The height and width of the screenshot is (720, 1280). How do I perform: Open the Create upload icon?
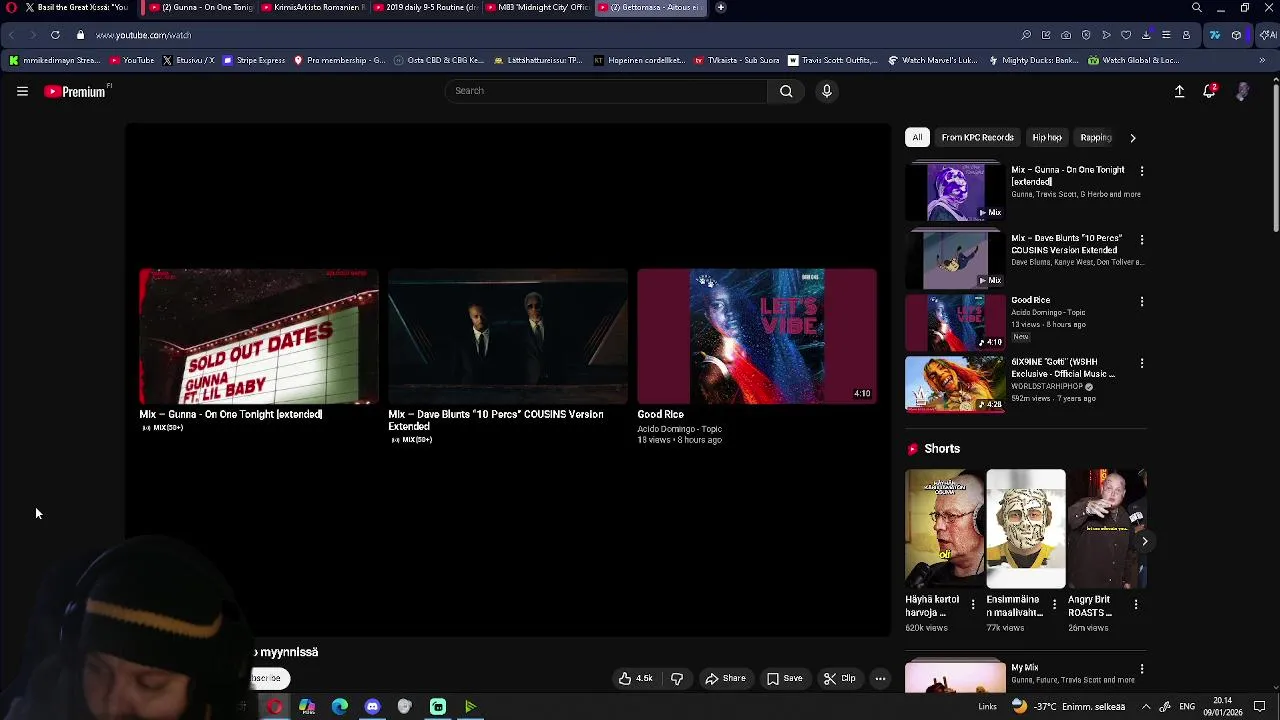coord(1179,91)
